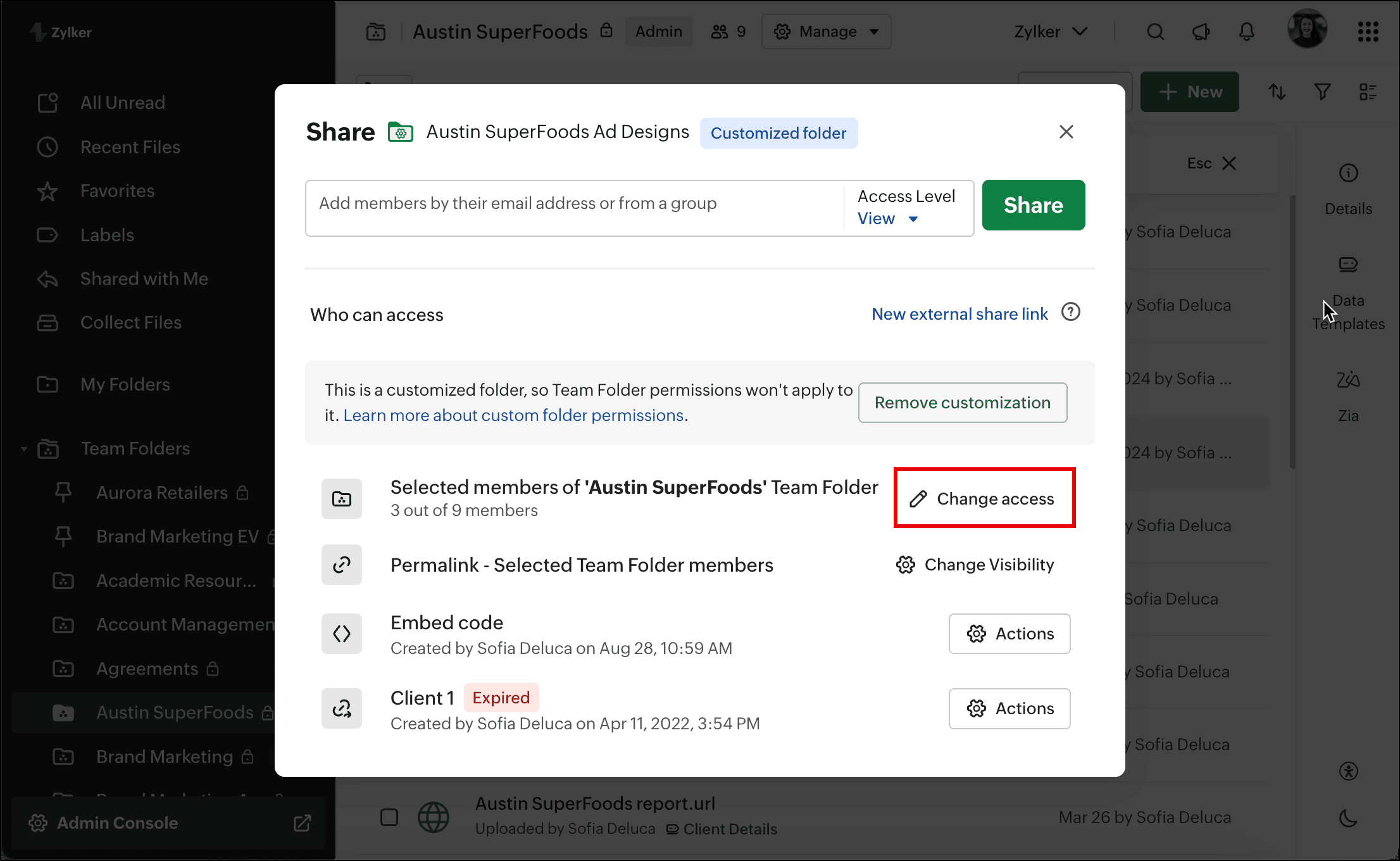
Task: Open Recent Files in sidebar
Action: point(130,148)
